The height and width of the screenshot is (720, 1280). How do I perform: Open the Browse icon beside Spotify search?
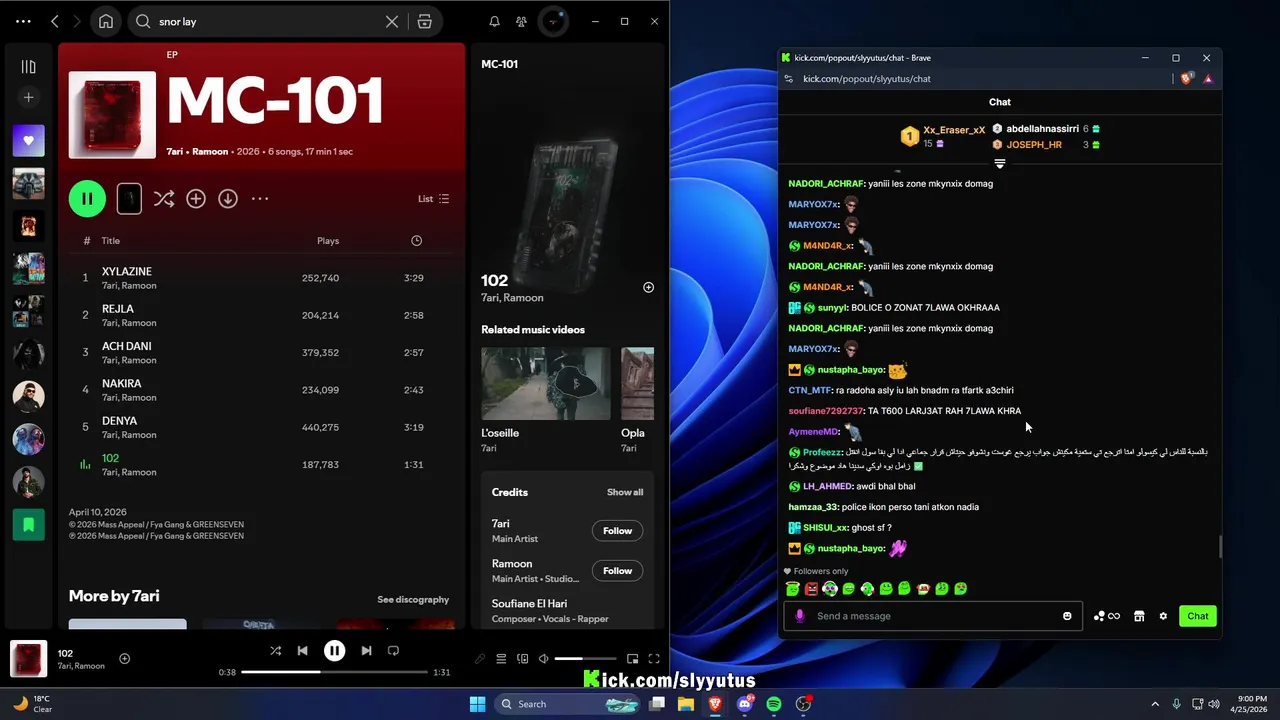424,21
